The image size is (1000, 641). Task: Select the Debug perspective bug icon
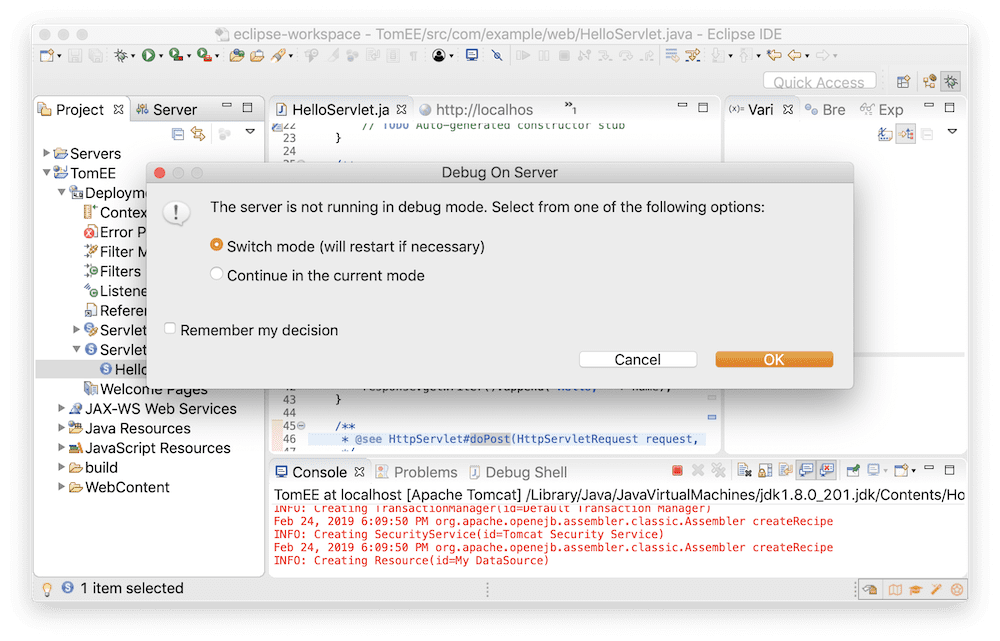[x=951, y=82]
